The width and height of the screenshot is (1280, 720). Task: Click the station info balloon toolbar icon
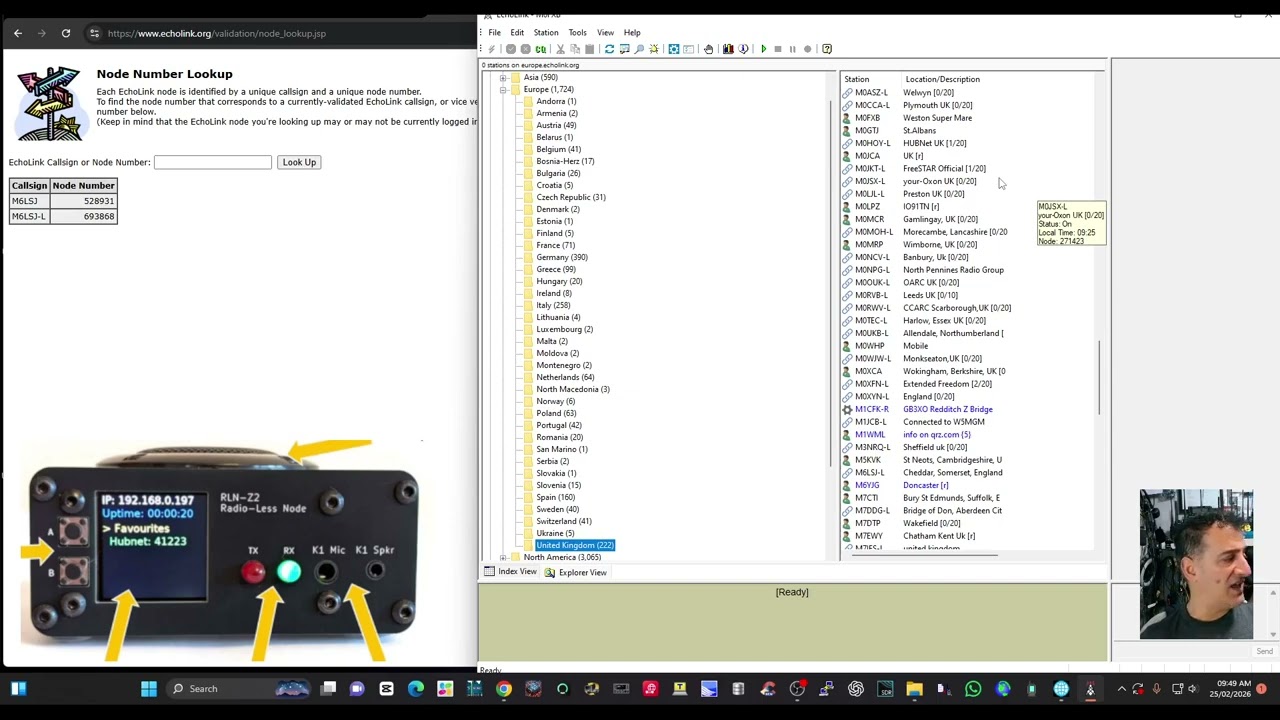click(x=743, y=49)
